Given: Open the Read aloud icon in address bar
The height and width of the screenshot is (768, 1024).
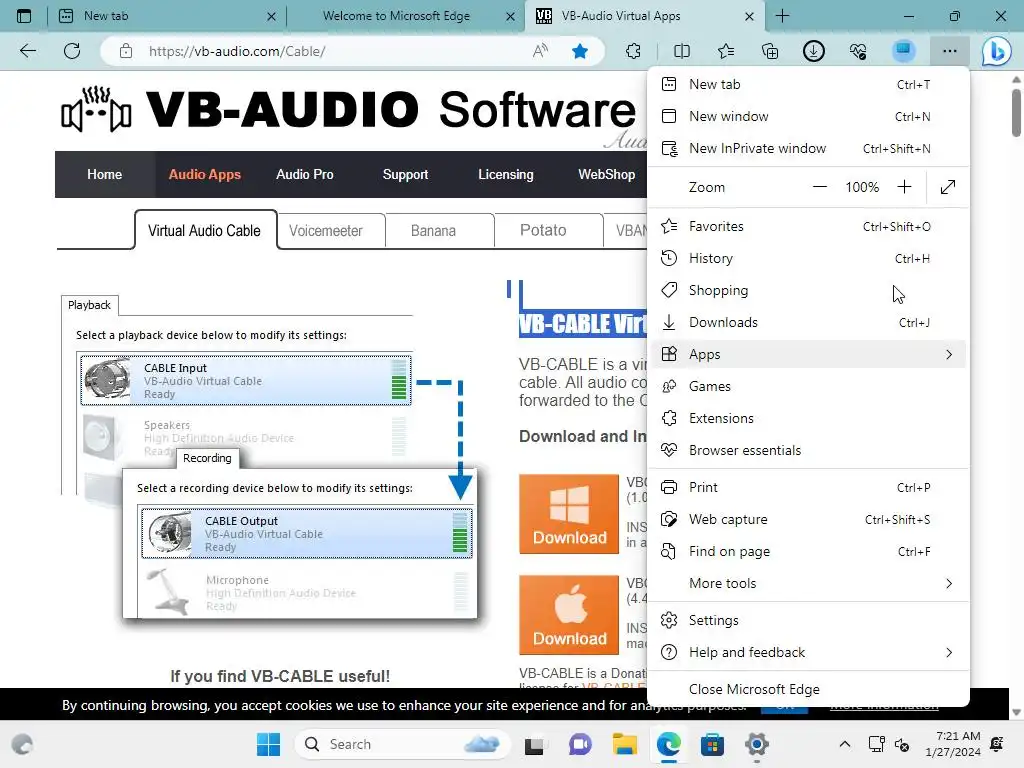Looking at the screenshot, I should [540, 51].
